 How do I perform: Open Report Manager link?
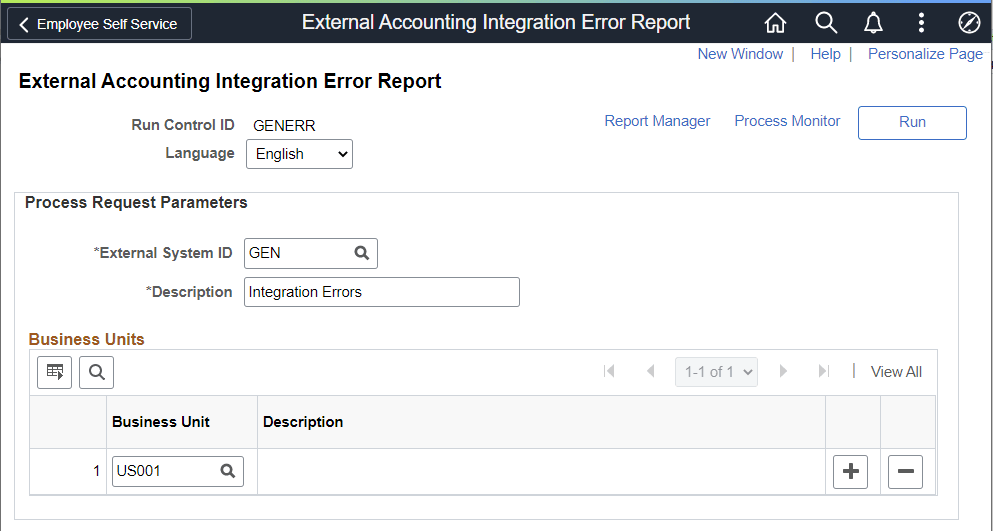click(x=657, y=121)
